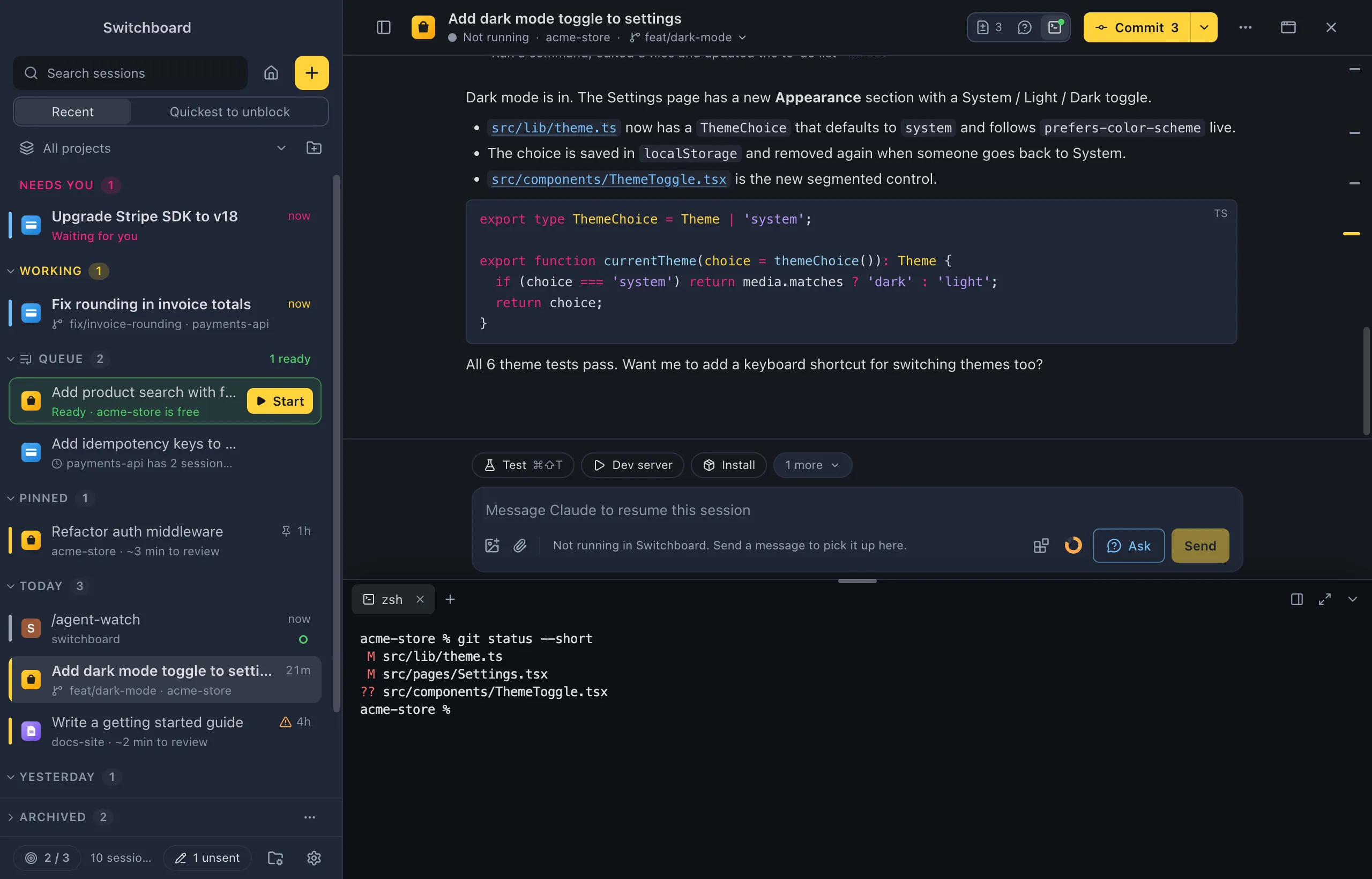Run the Install action
This screenshot has width=1372, height=879.
728,465
